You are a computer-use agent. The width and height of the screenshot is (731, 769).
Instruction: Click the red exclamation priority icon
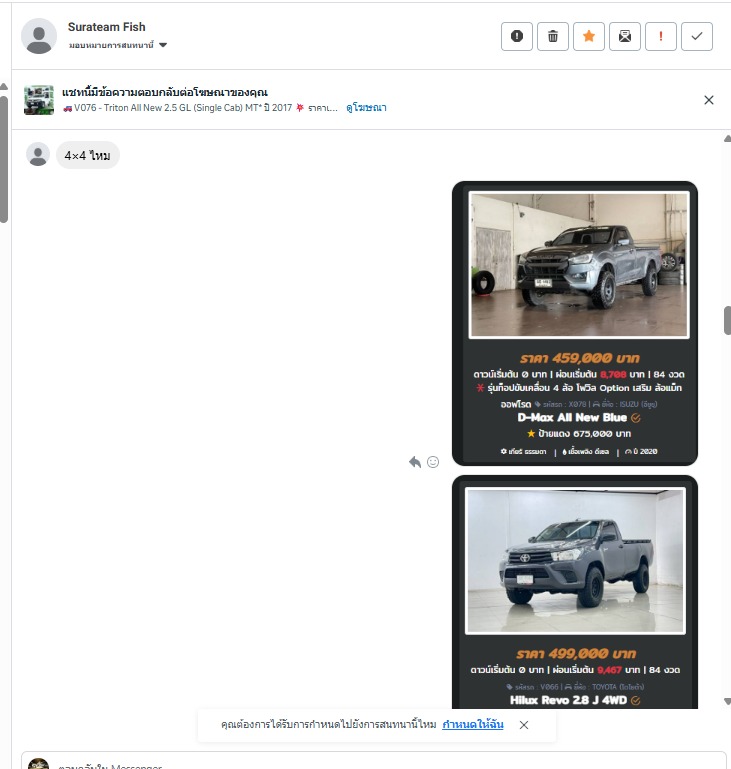click(661, 36)
